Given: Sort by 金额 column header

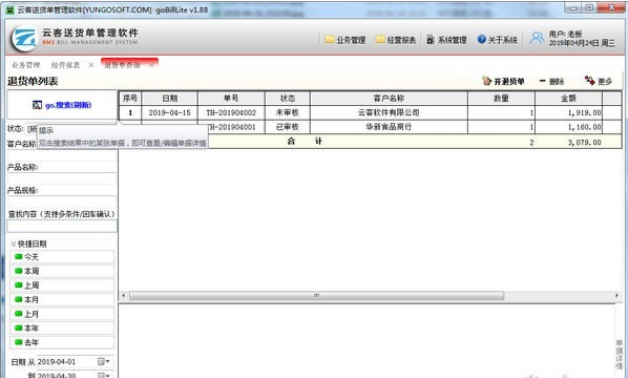Looking at the screenshot, I should (569, 98).
